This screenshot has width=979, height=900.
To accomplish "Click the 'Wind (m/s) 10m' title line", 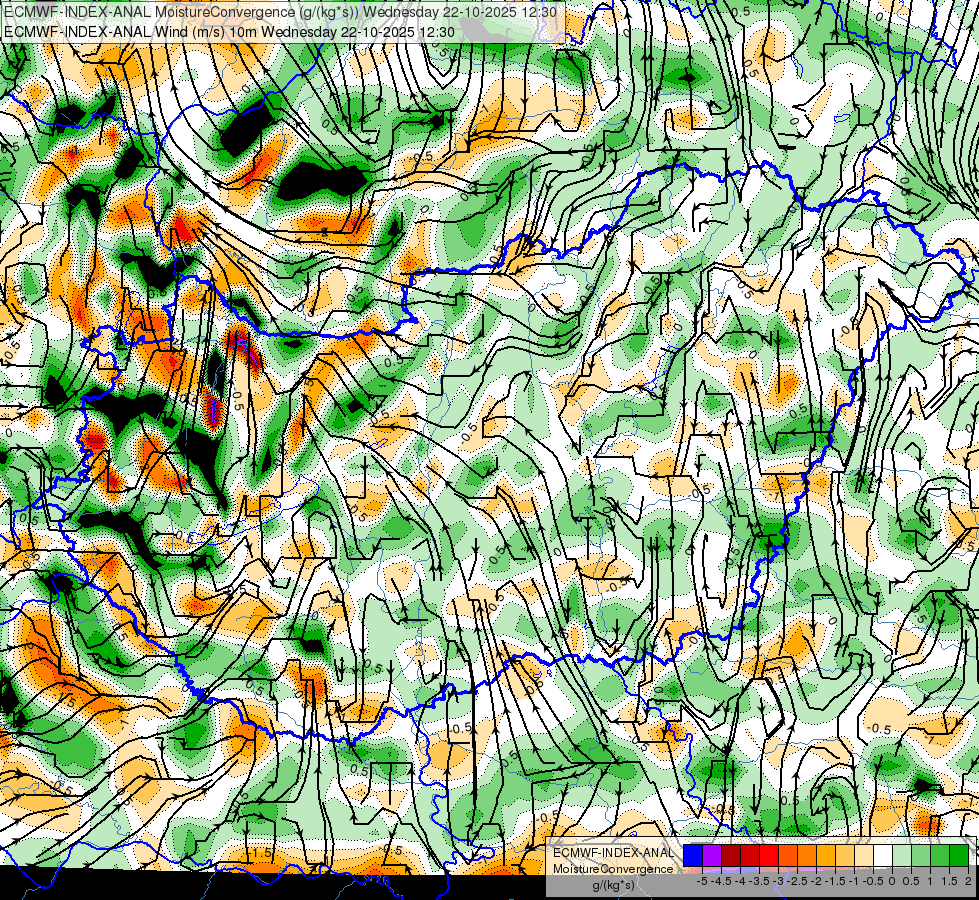I will [x=229, y=31].
